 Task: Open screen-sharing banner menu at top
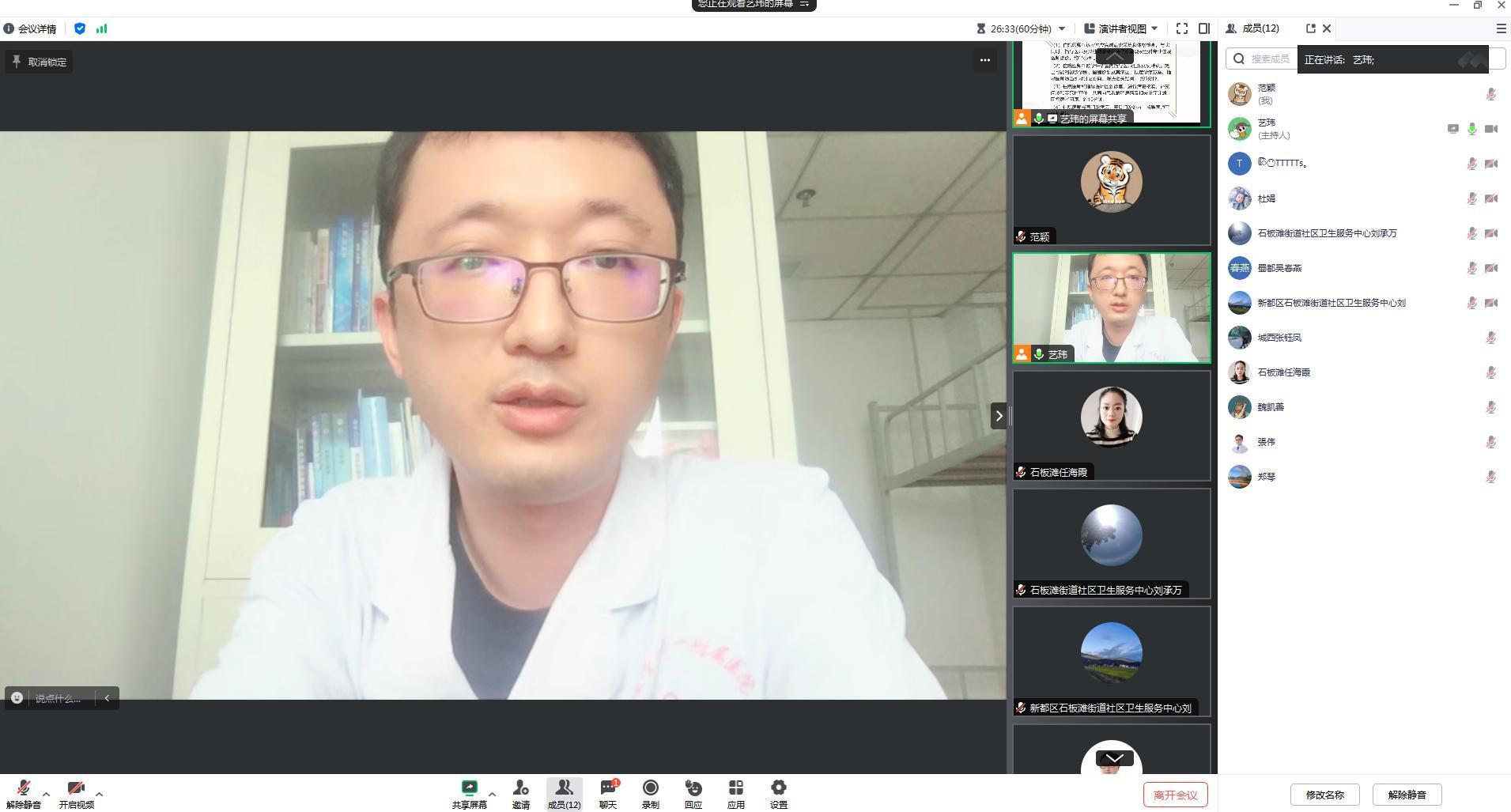pyautogui.click(x=804, y=4)
